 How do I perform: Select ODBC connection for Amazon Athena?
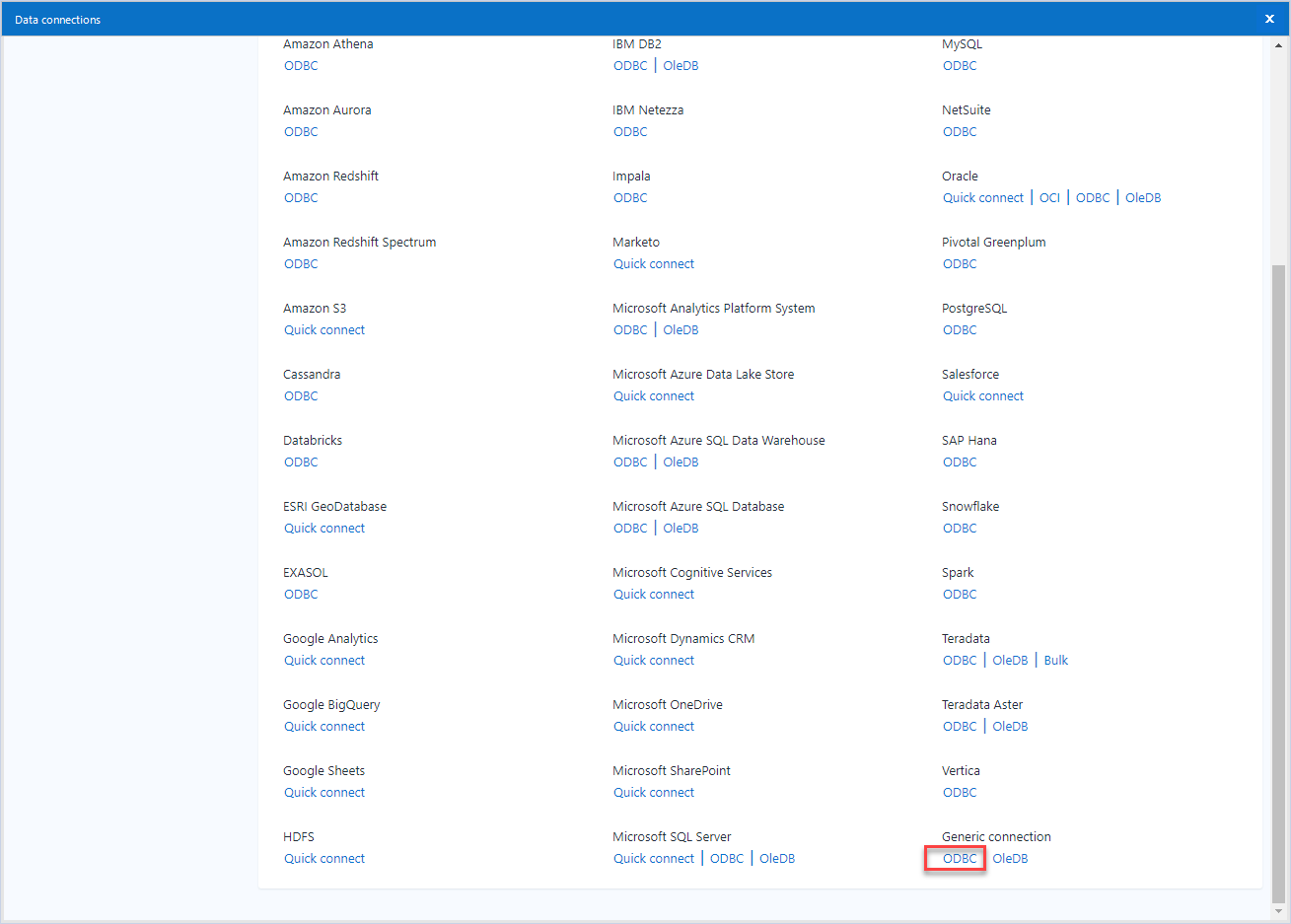(x=301, y=65)
